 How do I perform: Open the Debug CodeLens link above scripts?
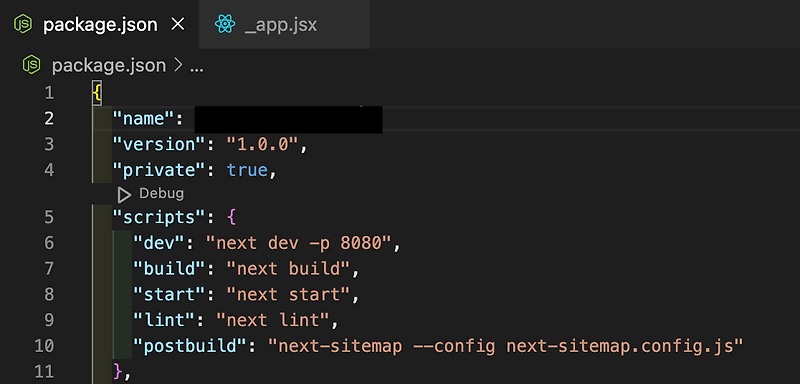[x=161, y=194]
